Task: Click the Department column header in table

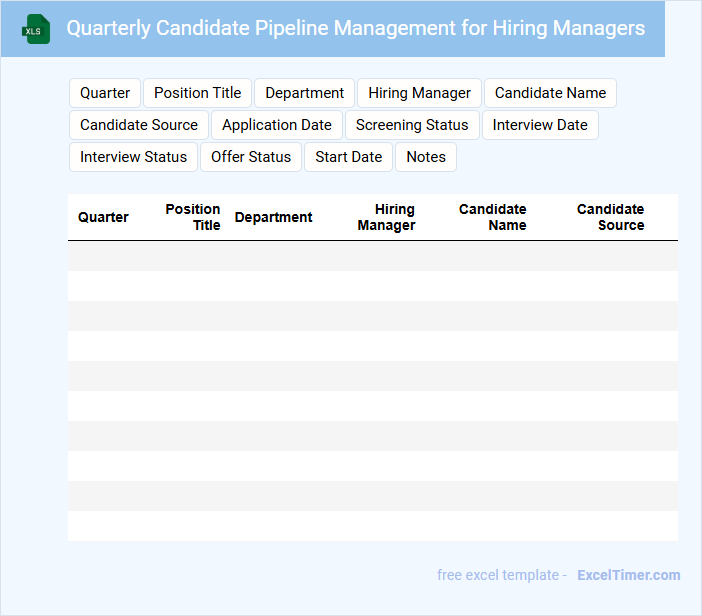Action: [273, 217]
